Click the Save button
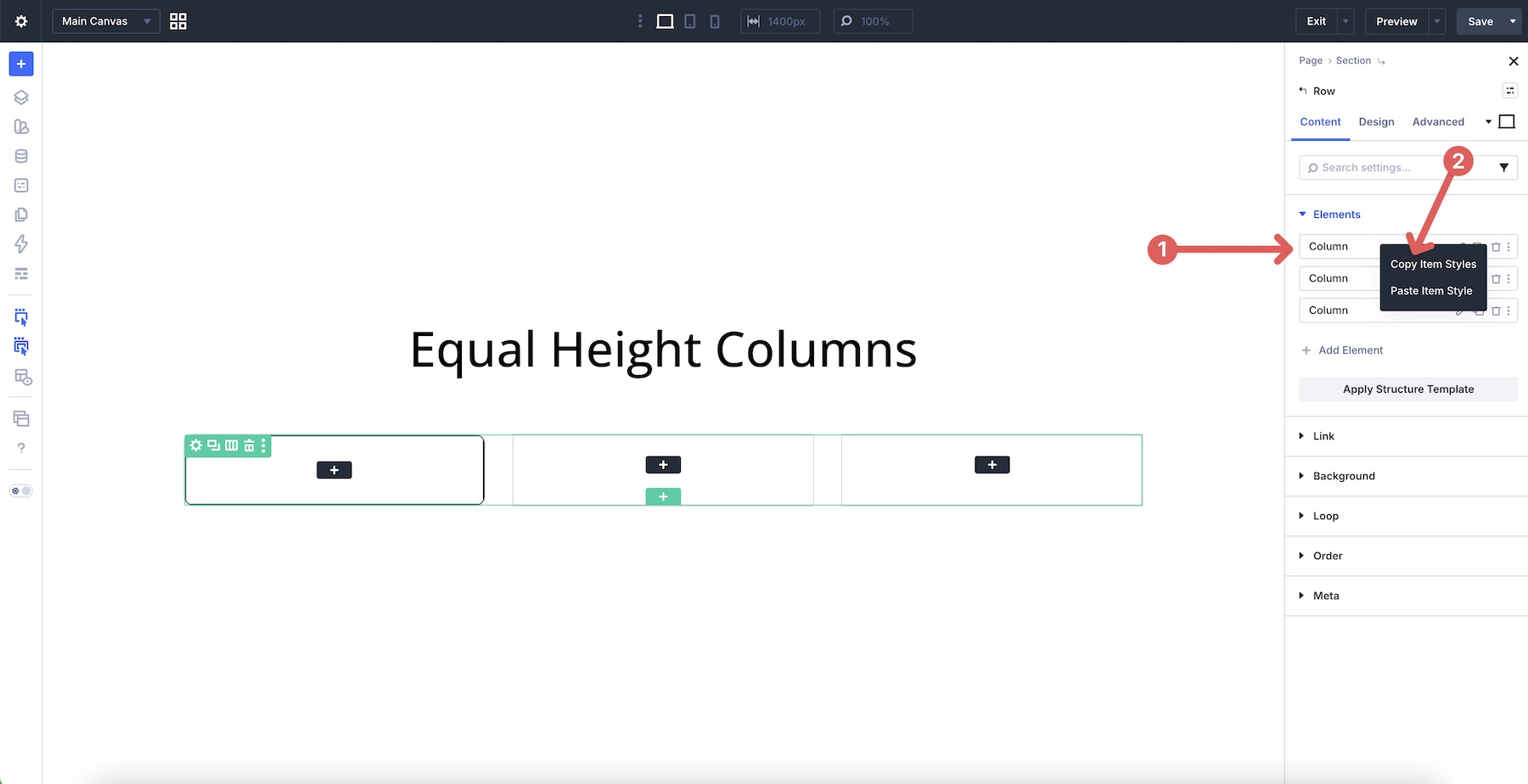This screenshot has width=1528, height=784. click(x=1480, y=21)
